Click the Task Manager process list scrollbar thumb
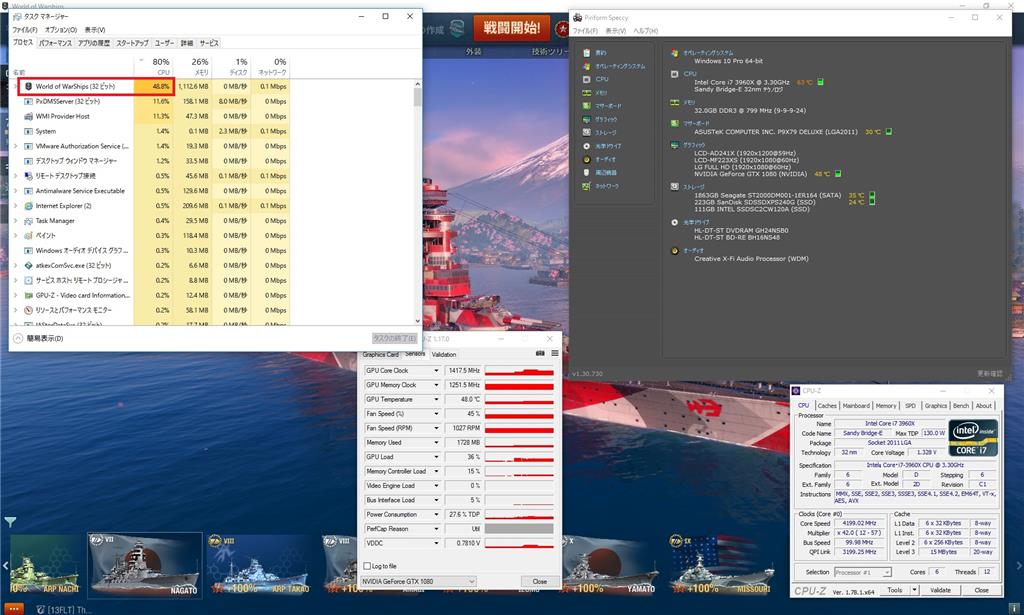This screenshot has height=615, width=1024. click(417, 97)
